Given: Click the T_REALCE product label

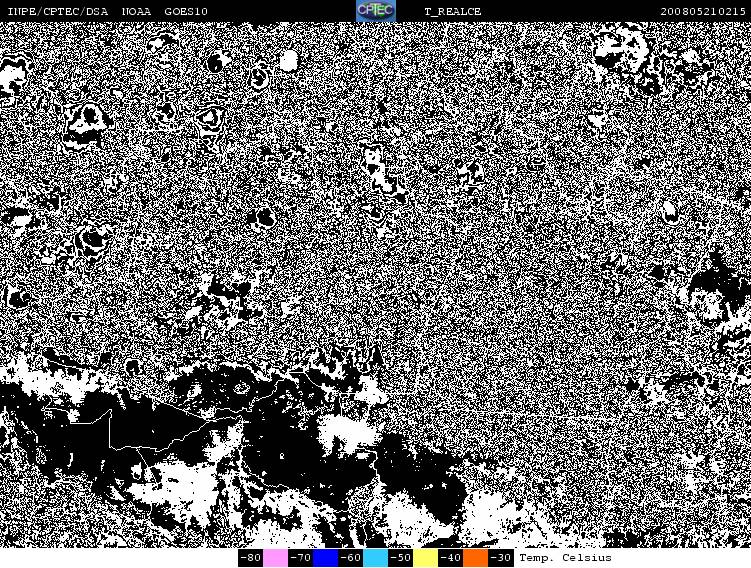Looking at the screenshot, I should point(452,11).
